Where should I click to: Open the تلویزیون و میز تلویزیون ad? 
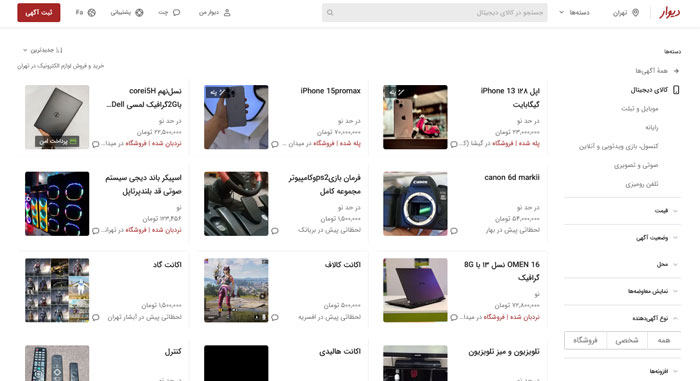tap(504, 352)
